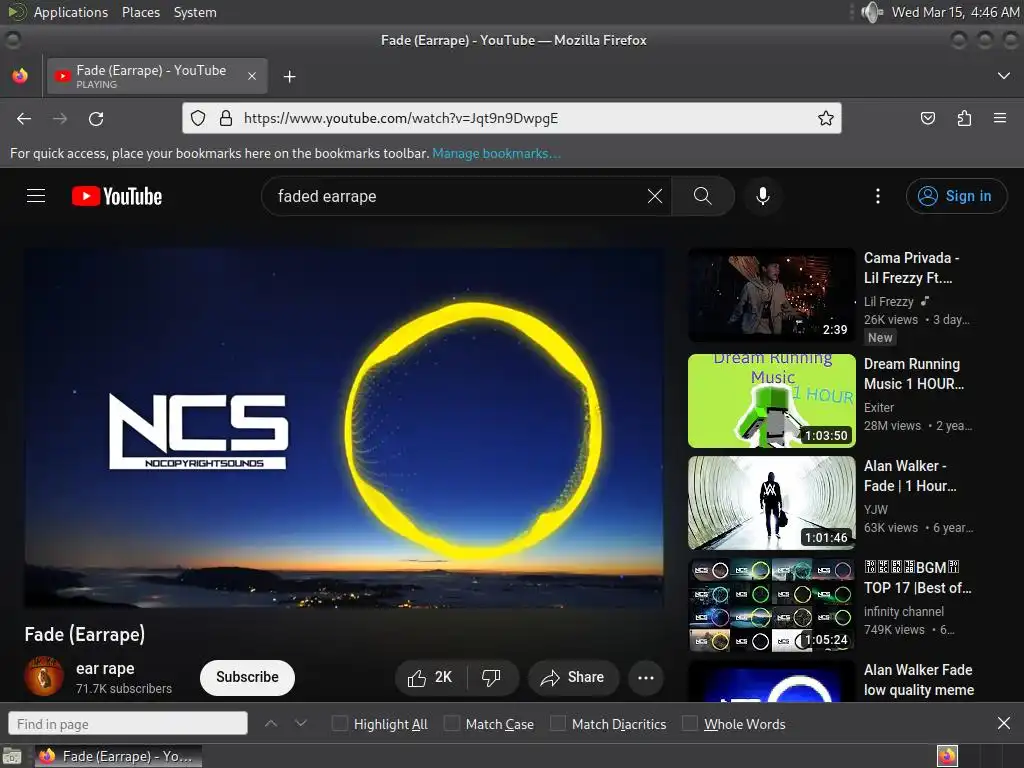Open tracking protection shield icon
The height and width of the screenshot is (768, 1024).
(198, 118)
